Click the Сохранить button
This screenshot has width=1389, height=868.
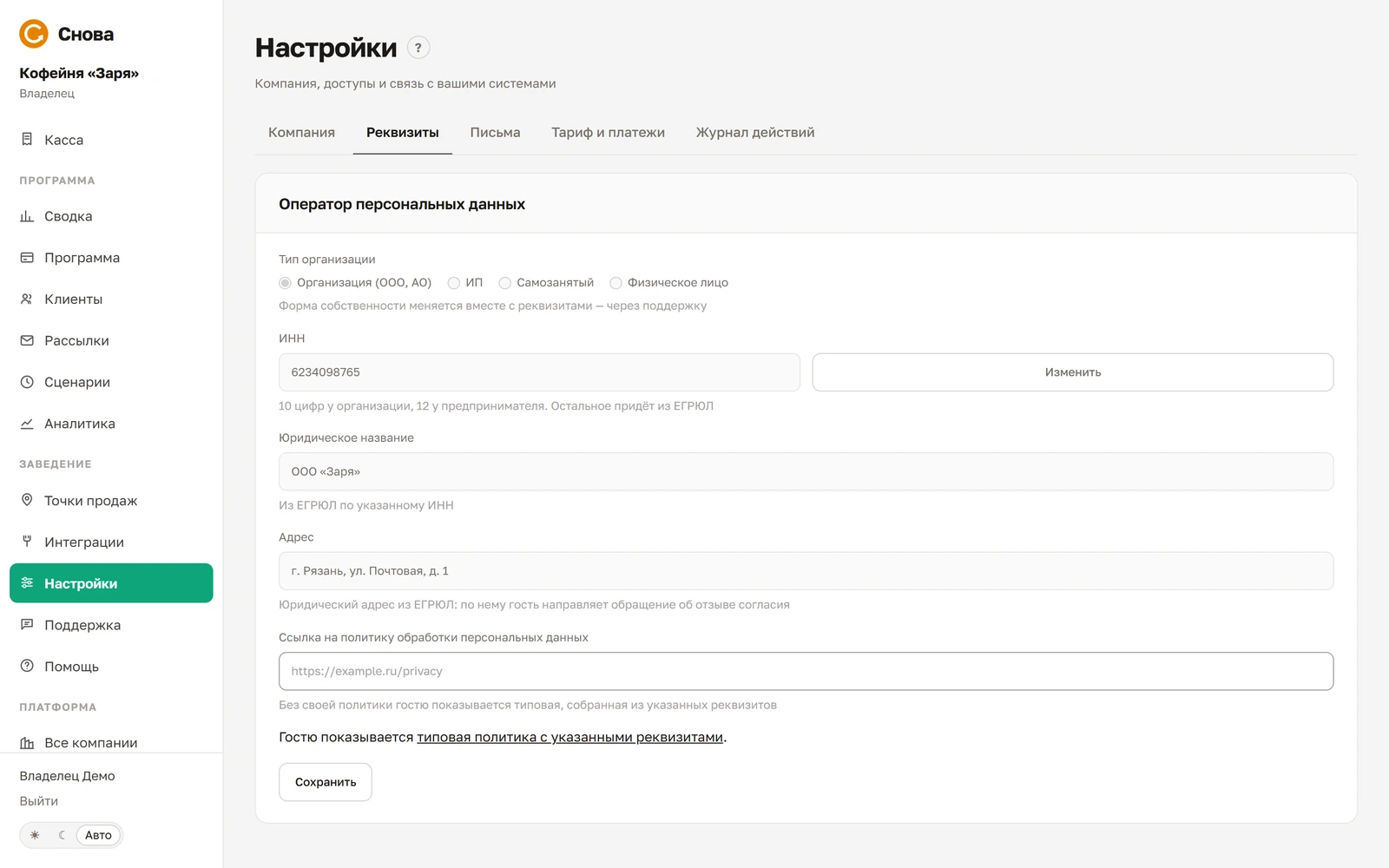[326, 782]
